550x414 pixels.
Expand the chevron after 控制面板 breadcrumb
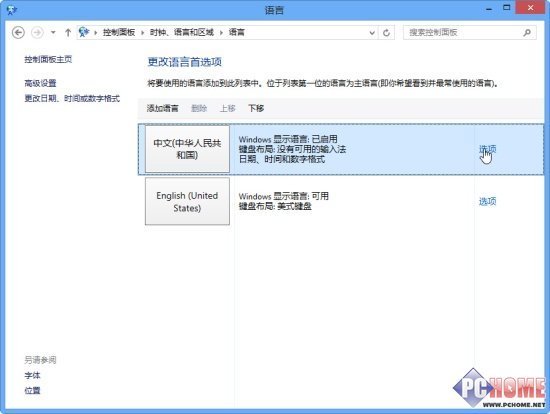click(142, 33)
